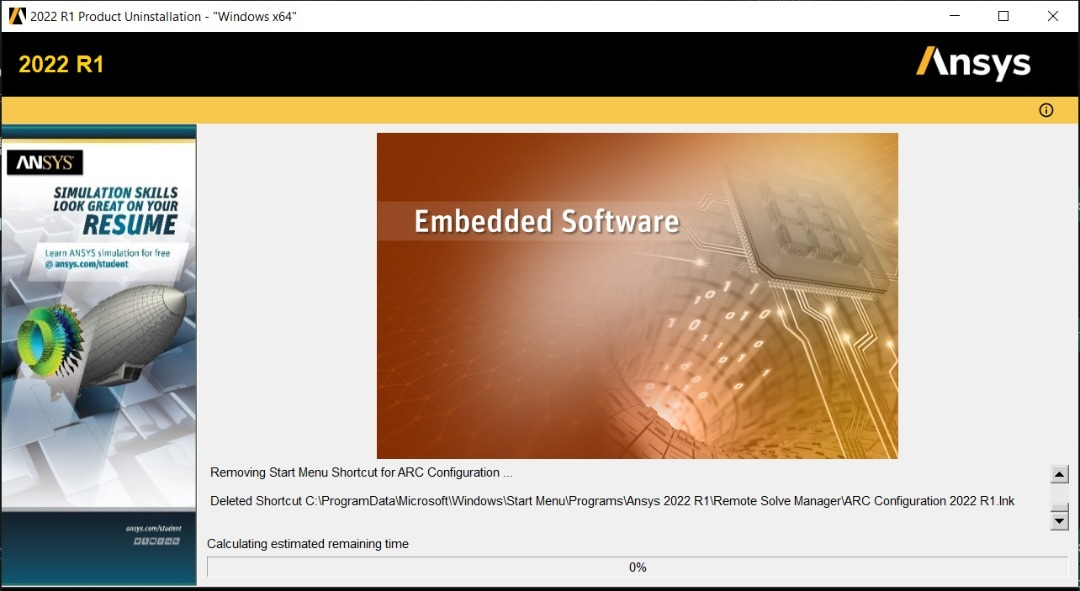This screenshot has height=591, width=1080.
Task: Click the '2022 R1' header label
Action: 61,64
